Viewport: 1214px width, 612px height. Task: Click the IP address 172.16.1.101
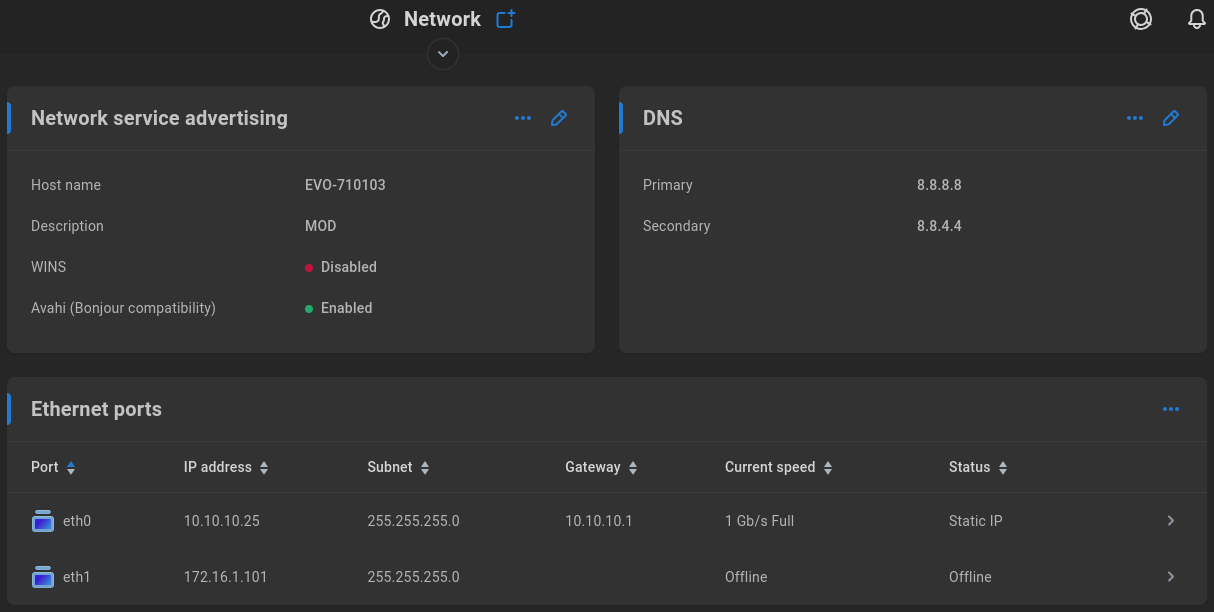226,577
